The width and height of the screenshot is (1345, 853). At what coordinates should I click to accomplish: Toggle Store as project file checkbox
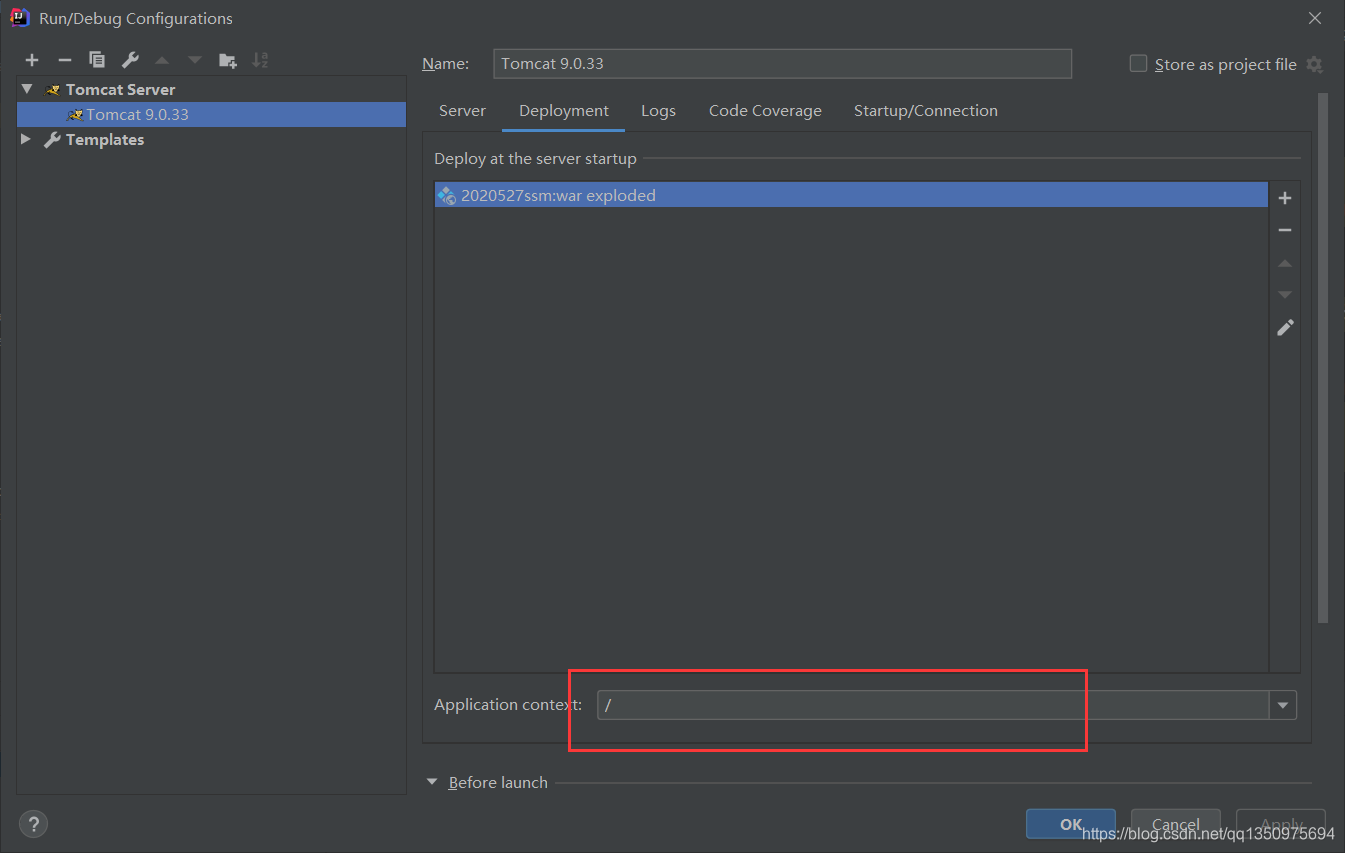1138,63
